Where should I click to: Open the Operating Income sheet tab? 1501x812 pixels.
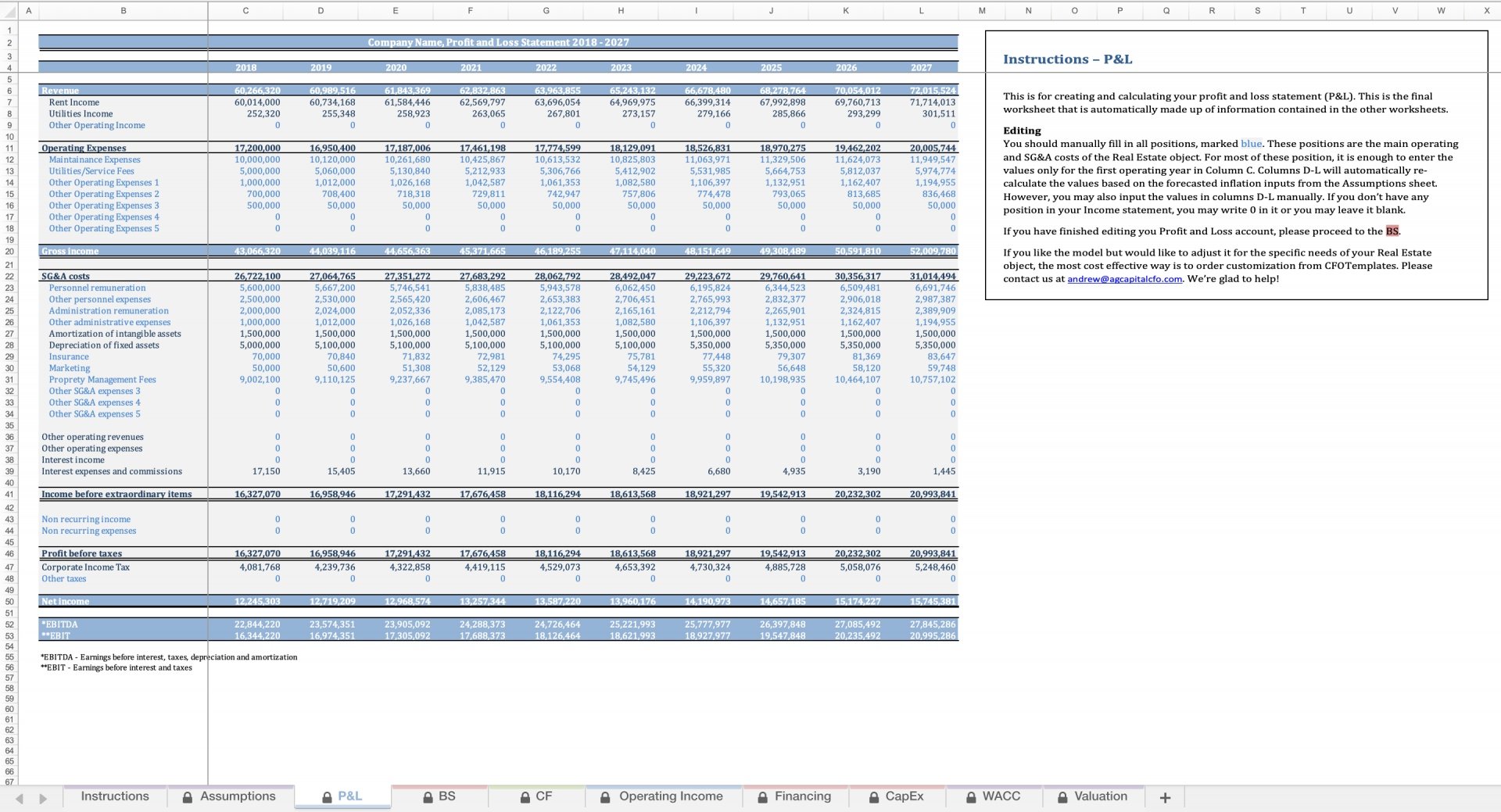tap(662, 796)
